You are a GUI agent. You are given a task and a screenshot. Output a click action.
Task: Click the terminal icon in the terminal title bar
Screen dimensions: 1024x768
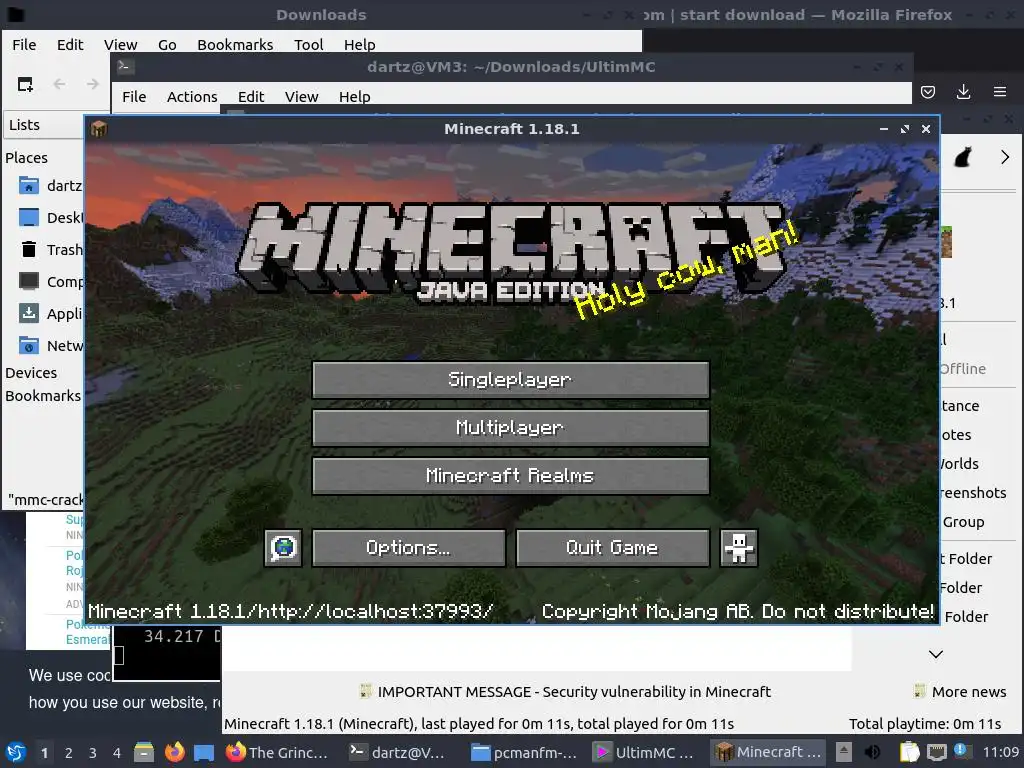click(125, 66)
